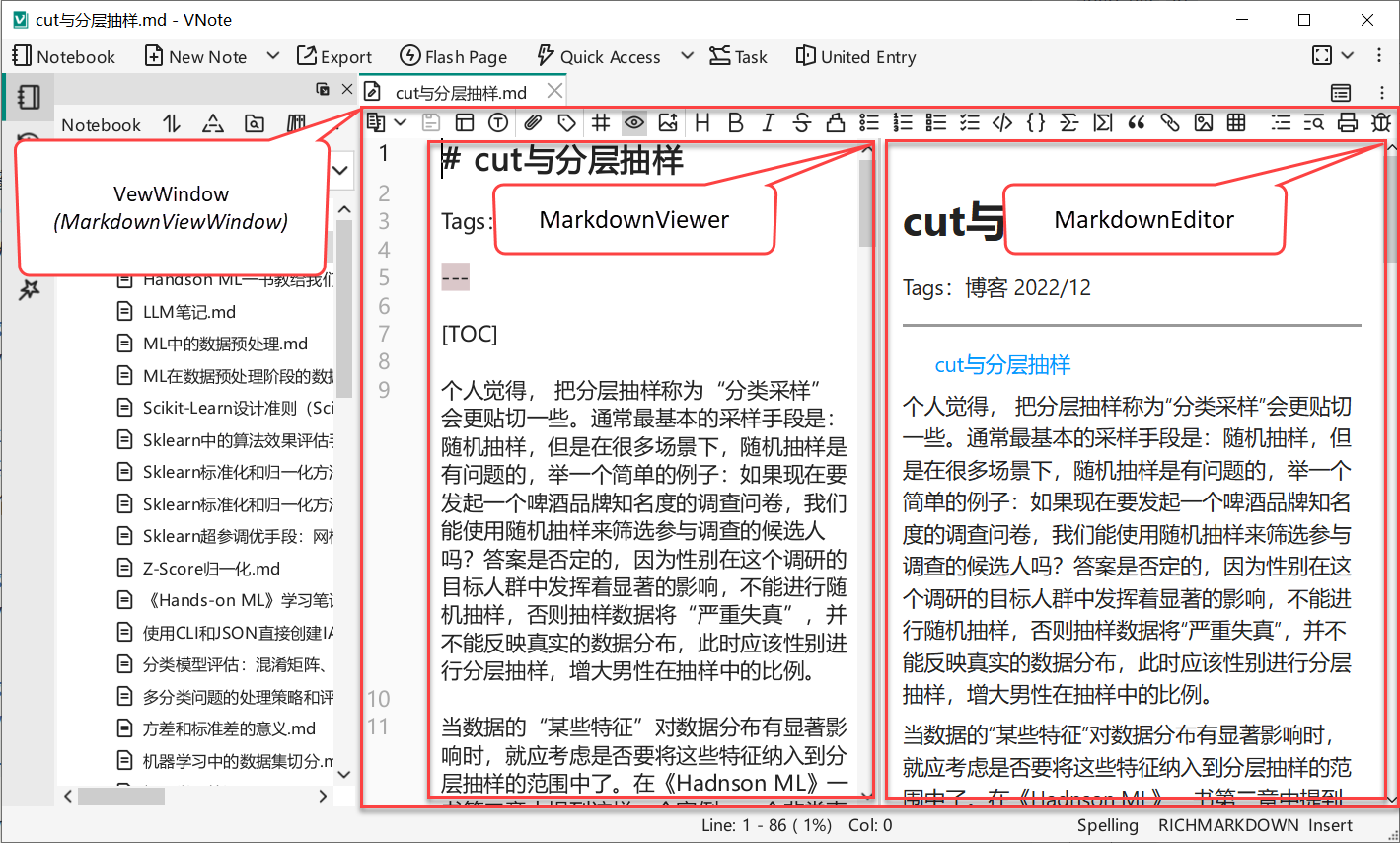Viewport: 1400px width, 843px height.
Task: Open the Task menu
Action: 738,56
